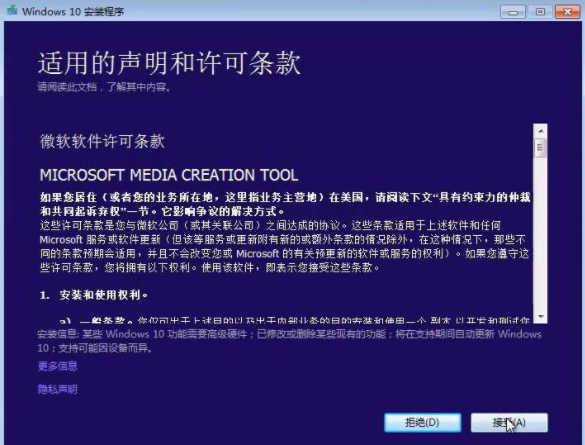Click the Windows 10 安装程序 title bar text

[73, 12]
